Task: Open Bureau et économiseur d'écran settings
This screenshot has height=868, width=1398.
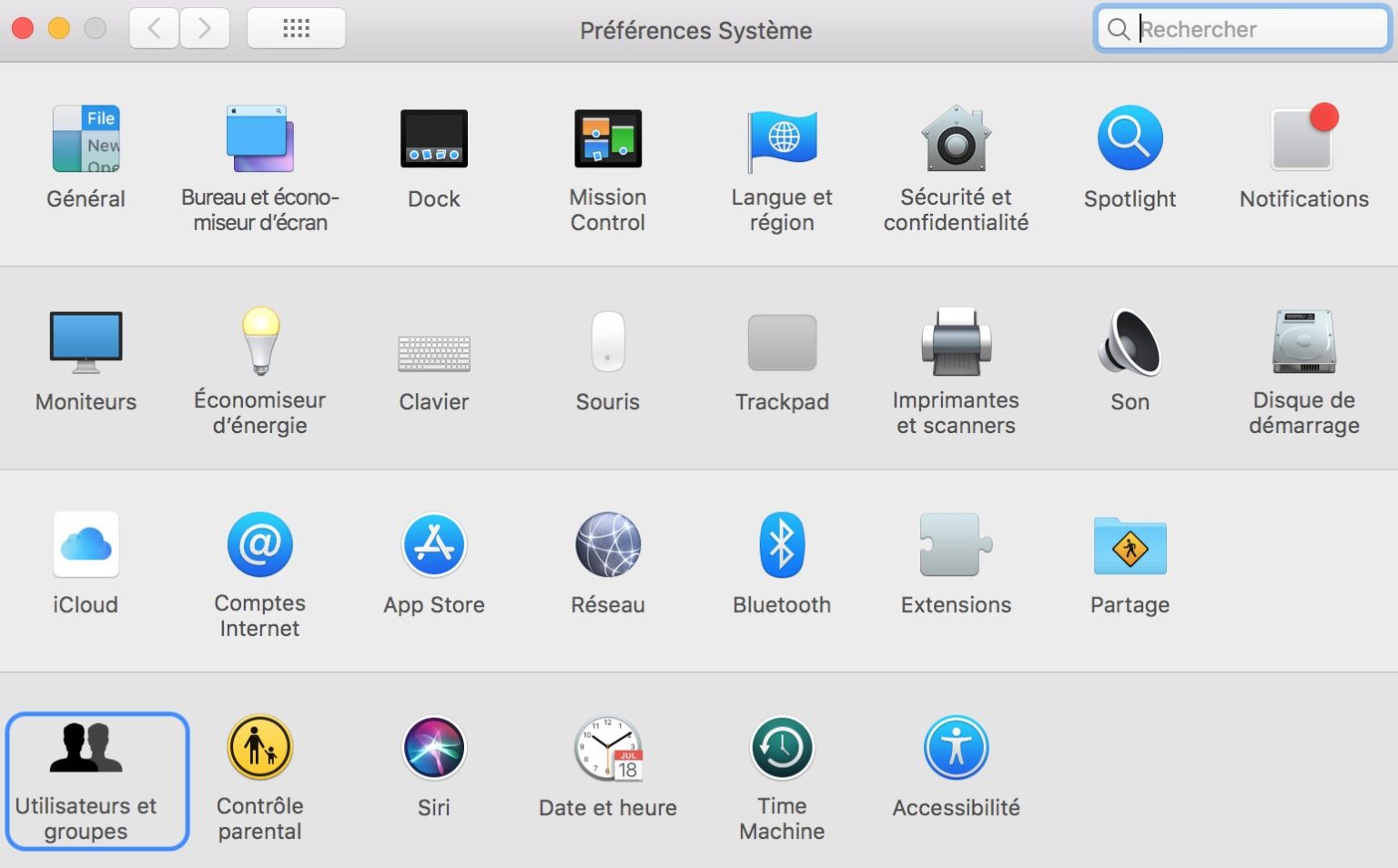Action: tap(260, 168)
